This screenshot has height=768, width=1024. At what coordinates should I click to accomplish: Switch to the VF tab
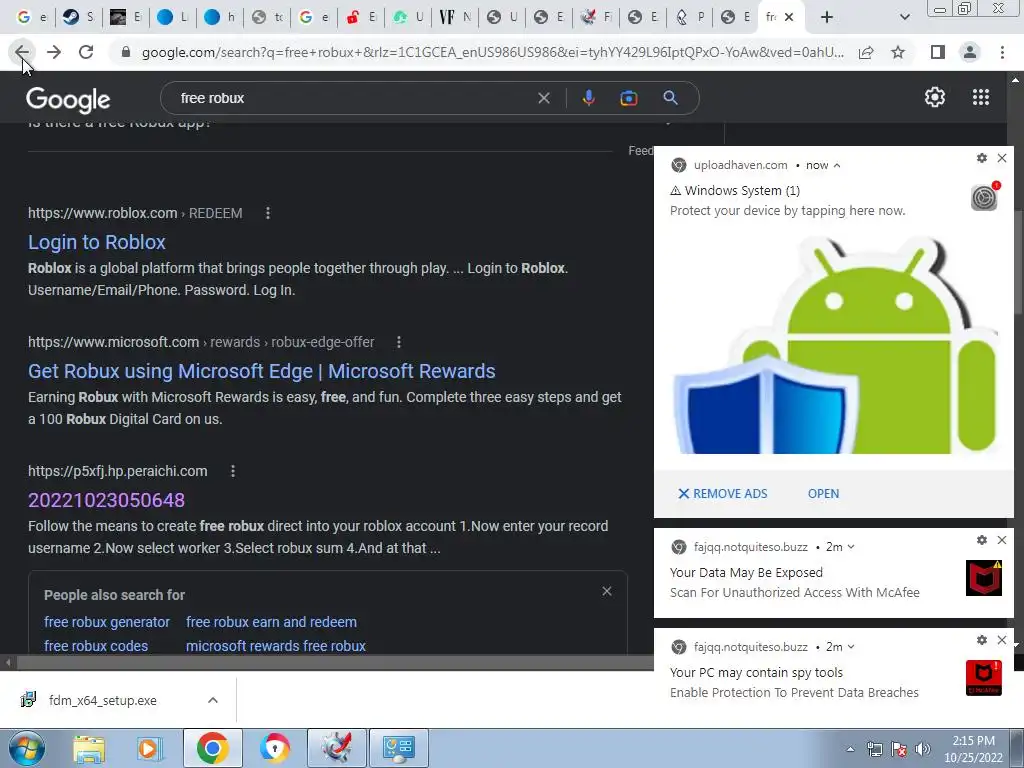455,17
